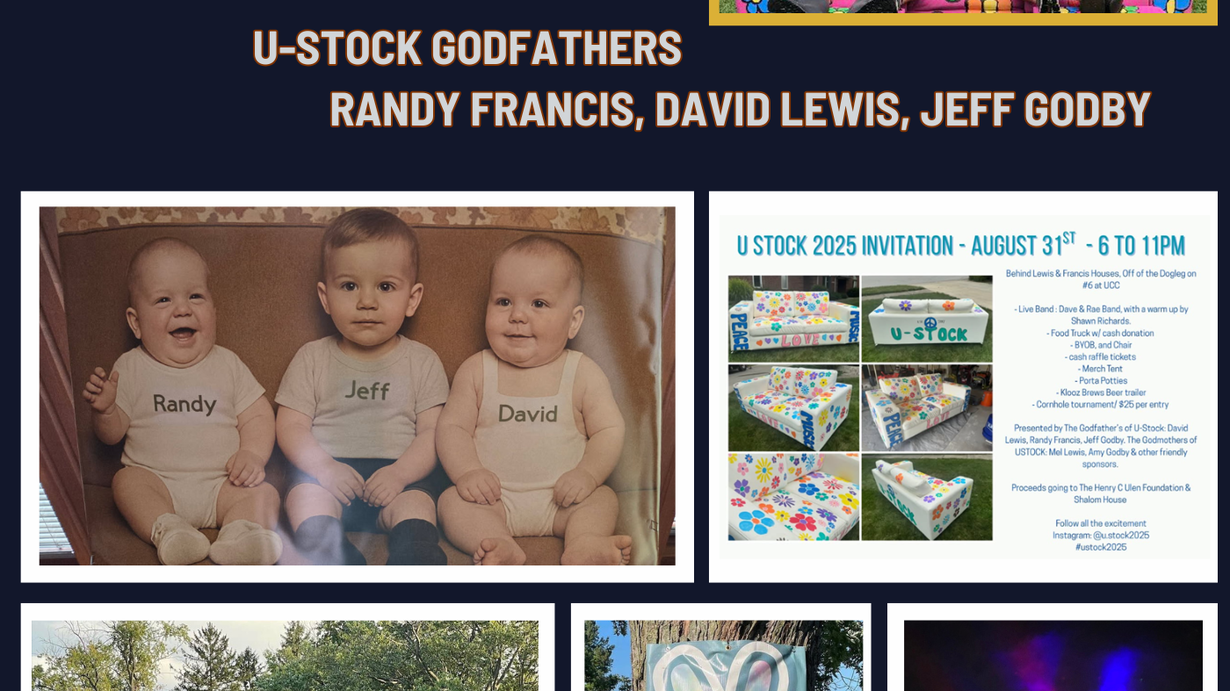The width and height of the screenshot is (1230, 691).
Task: Open the three babies Godfathers photo
Action: click(x=357, y=386)
